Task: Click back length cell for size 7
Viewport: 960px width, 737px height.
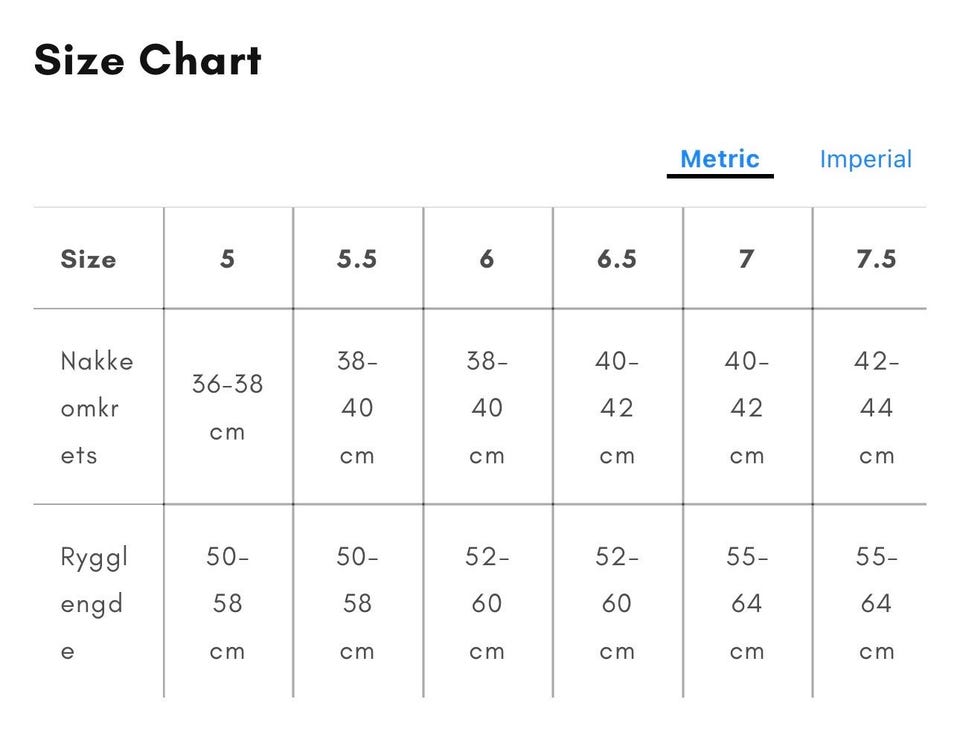Action: [x=746, y=604]
